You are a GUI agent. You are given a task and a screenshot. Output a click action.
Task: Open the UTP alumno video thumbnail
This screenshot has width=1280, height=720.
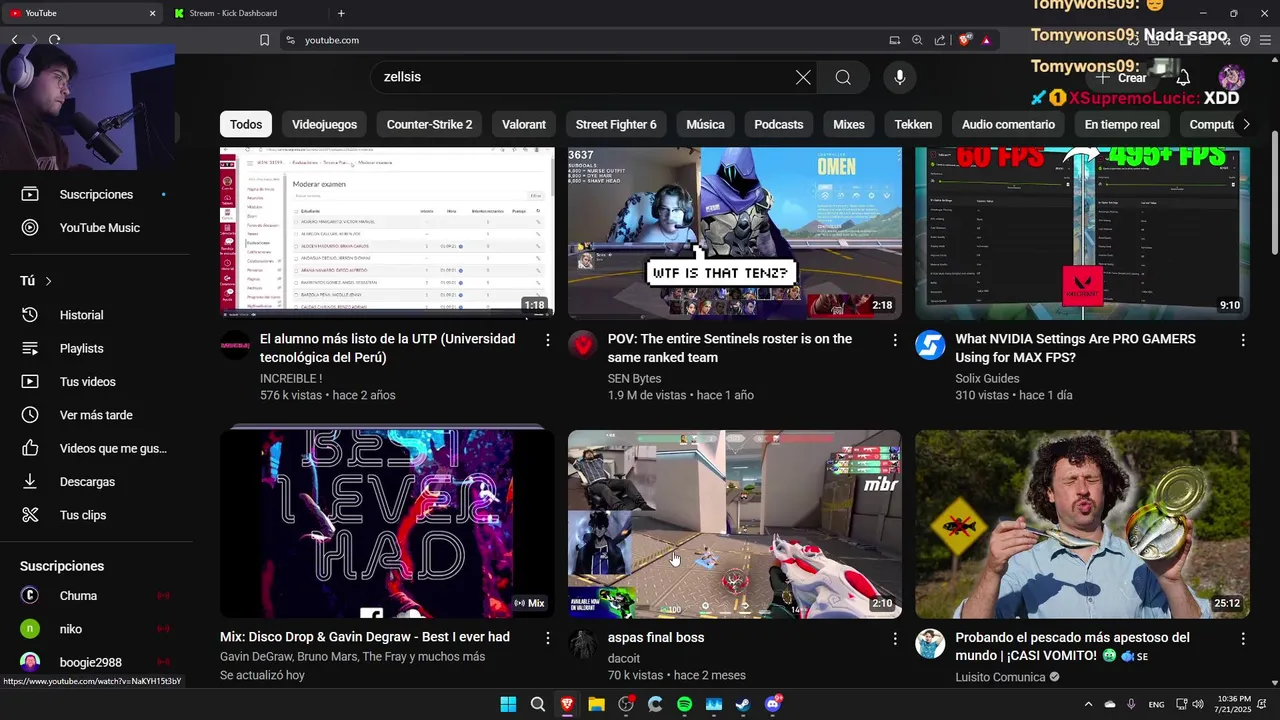(x=387, y=232)
